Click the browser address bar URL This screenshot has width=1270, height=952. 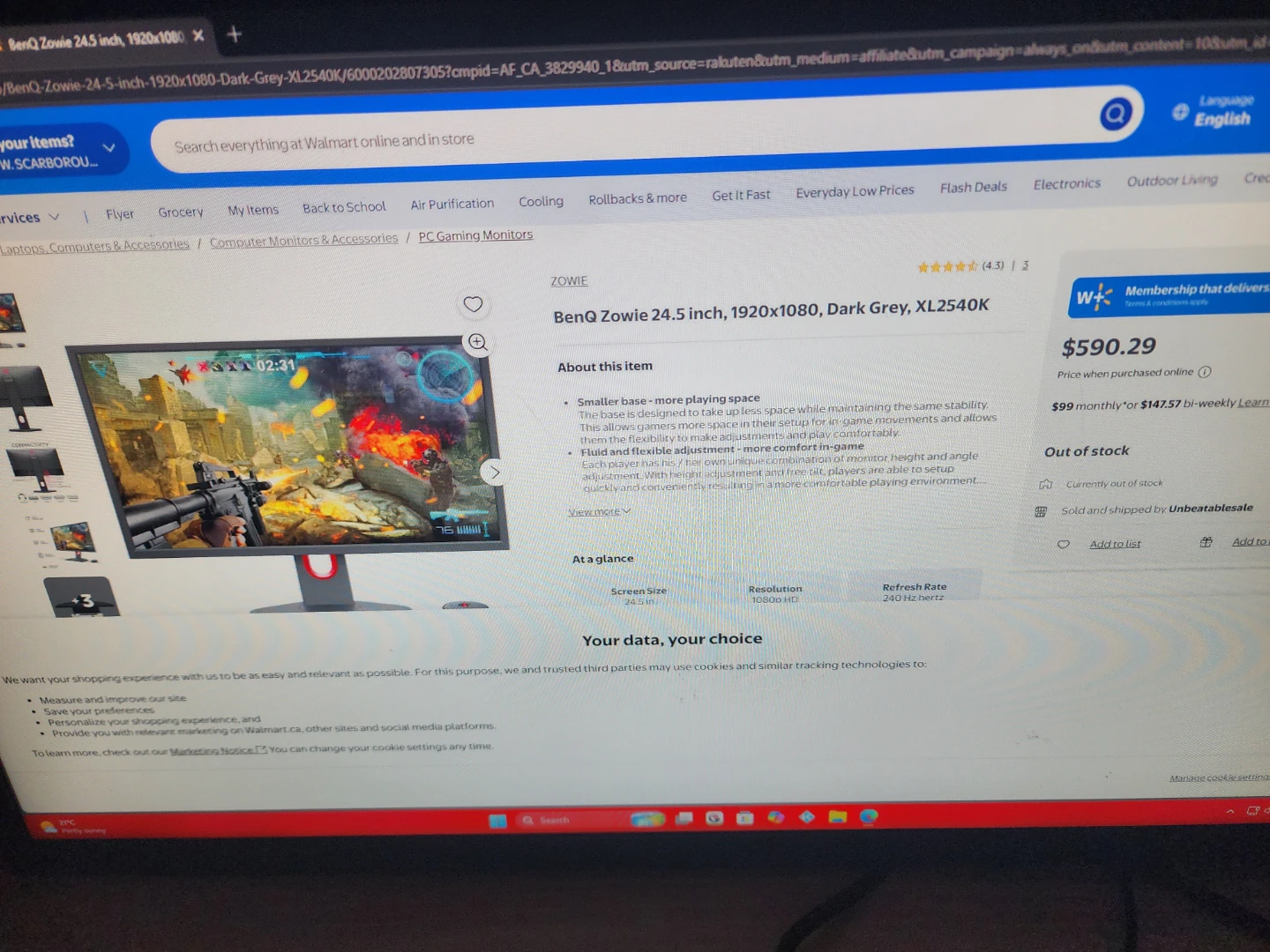tap(635, 64)
